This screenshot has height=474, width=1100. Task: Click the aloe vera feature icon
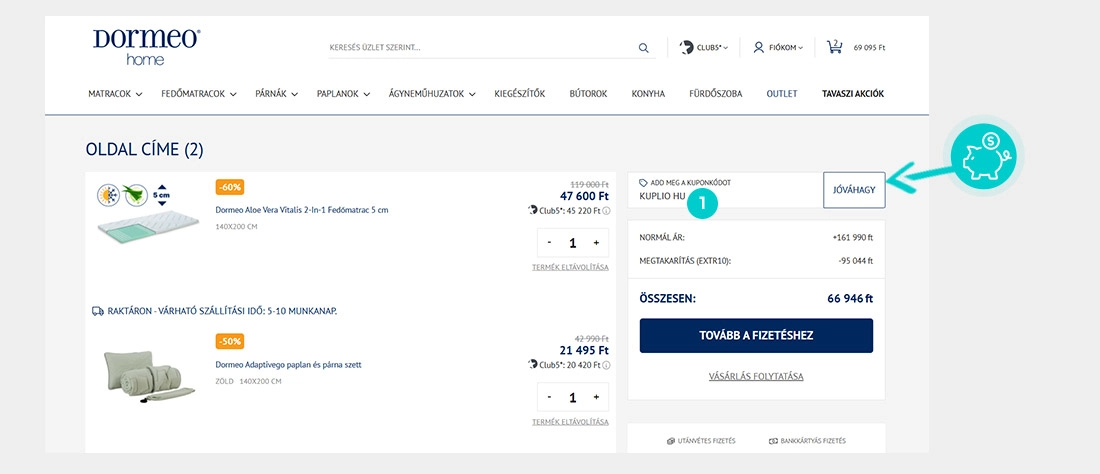(136, 194)
